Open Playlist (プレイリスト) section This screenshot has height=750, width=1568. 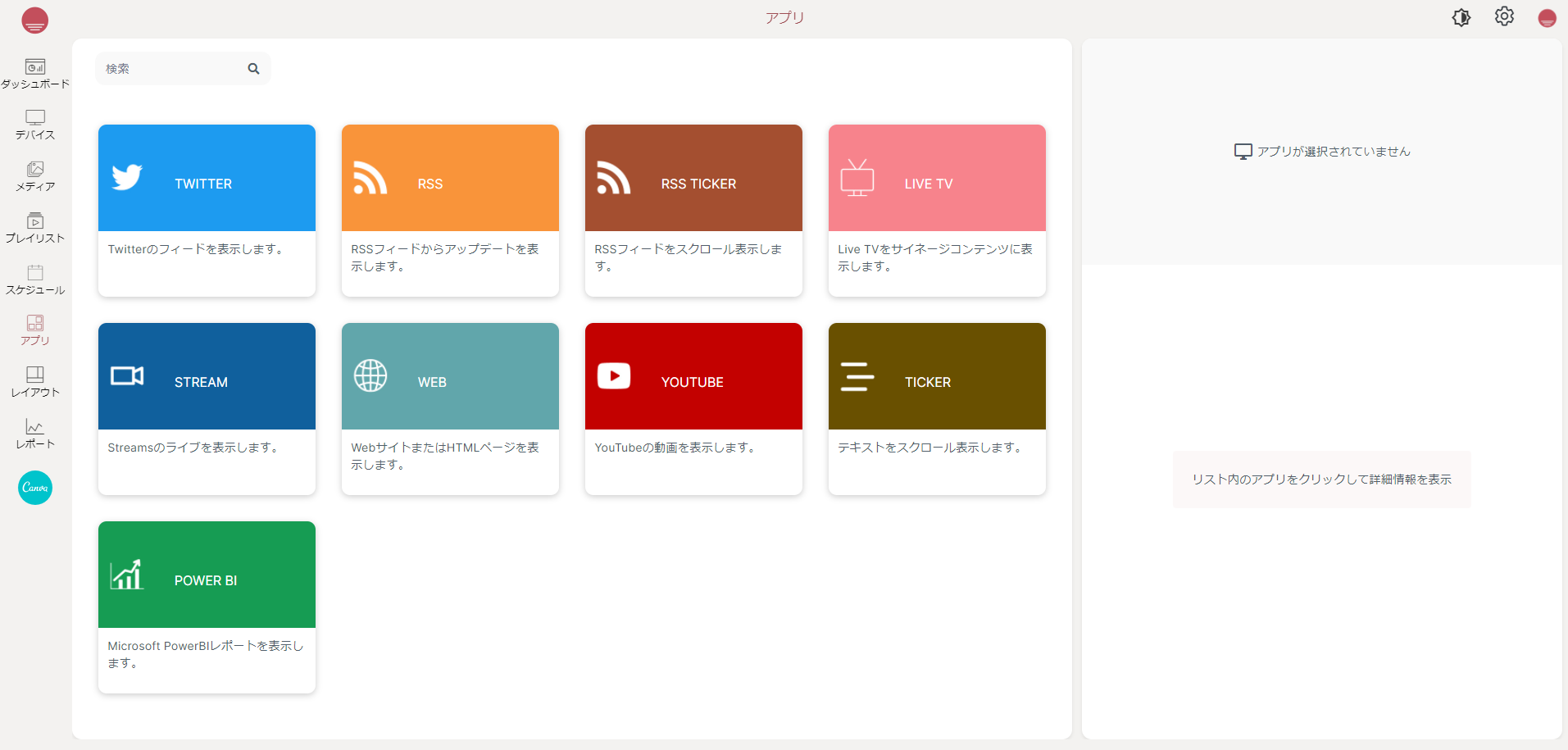(x=35, y=228)
